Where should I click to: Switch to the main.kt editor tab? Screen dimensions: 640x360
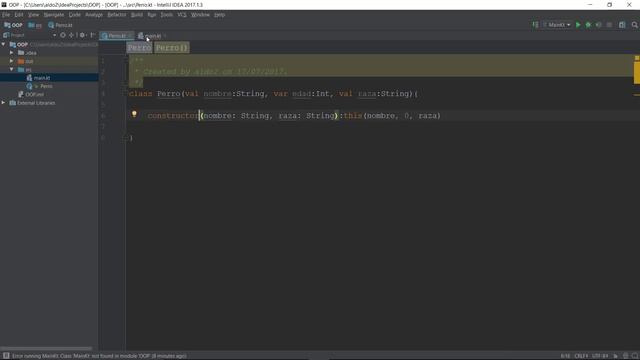pyautogui.click(x=152, y=36)
